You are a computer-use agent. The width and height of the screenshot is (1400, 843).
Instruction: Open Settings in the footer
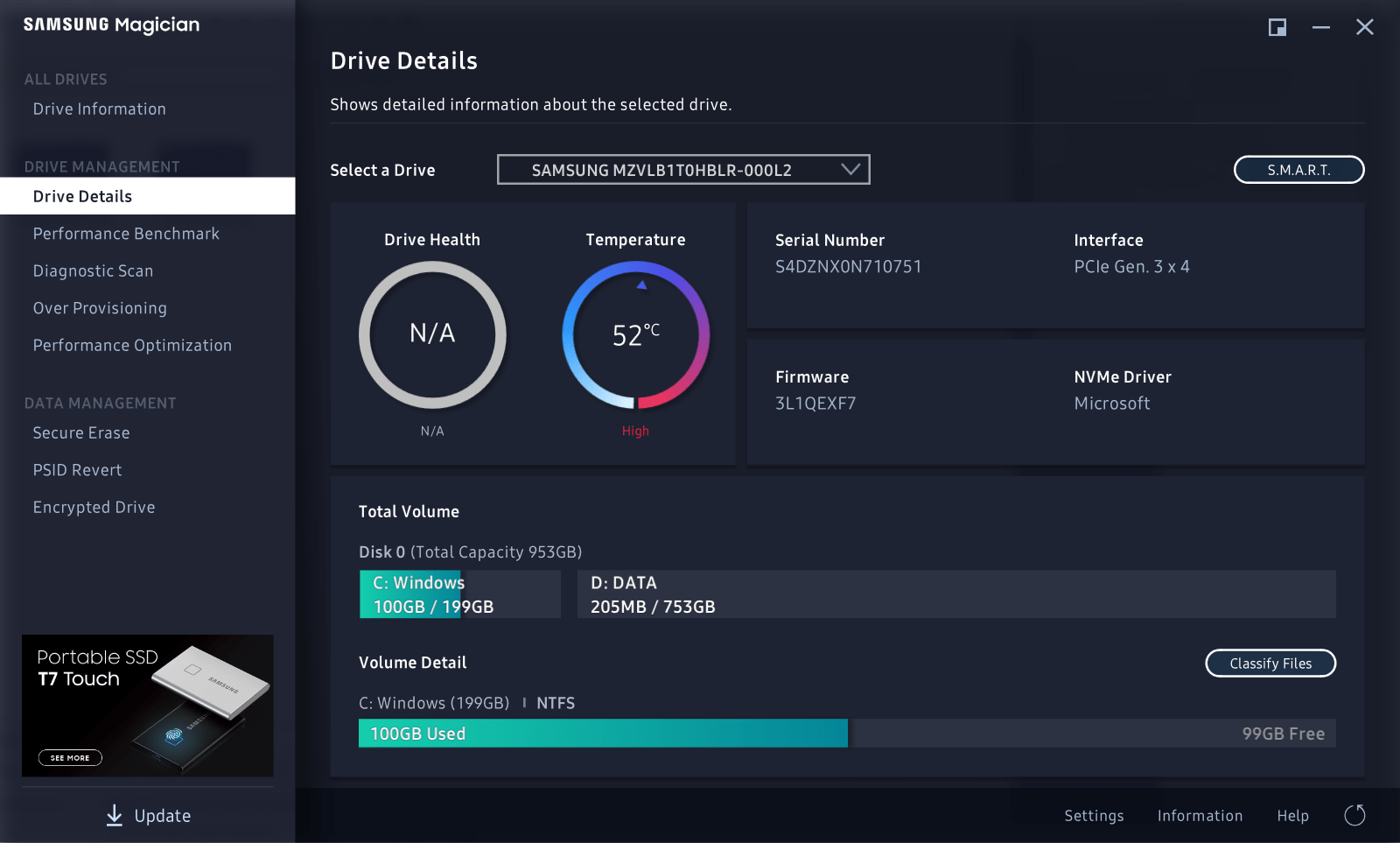tap(1094, 816)
